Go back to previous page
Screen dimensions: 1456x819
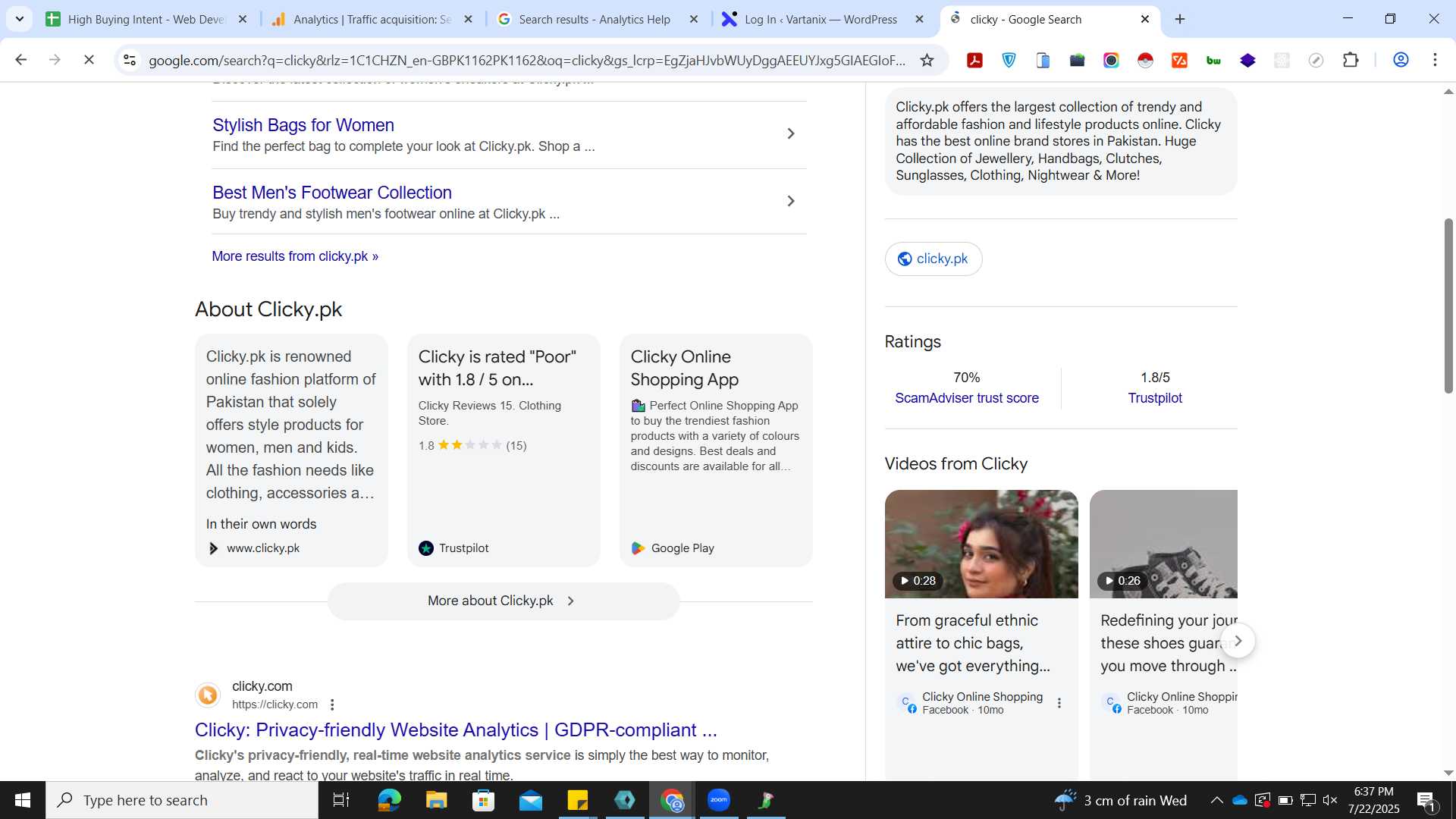coord(20,59)
